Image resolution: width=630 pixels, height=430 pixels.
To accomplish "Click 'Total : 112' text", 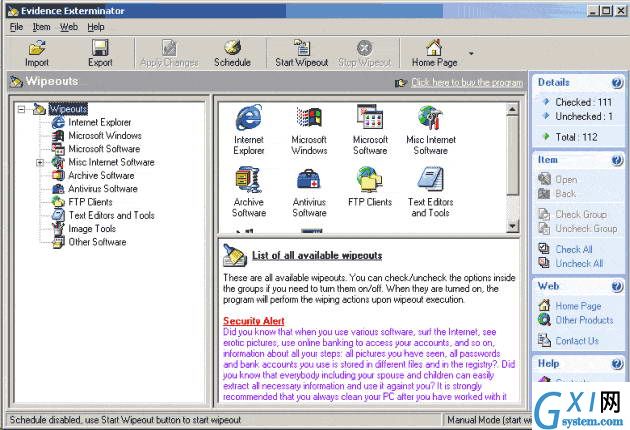I will tap(576, 137).
